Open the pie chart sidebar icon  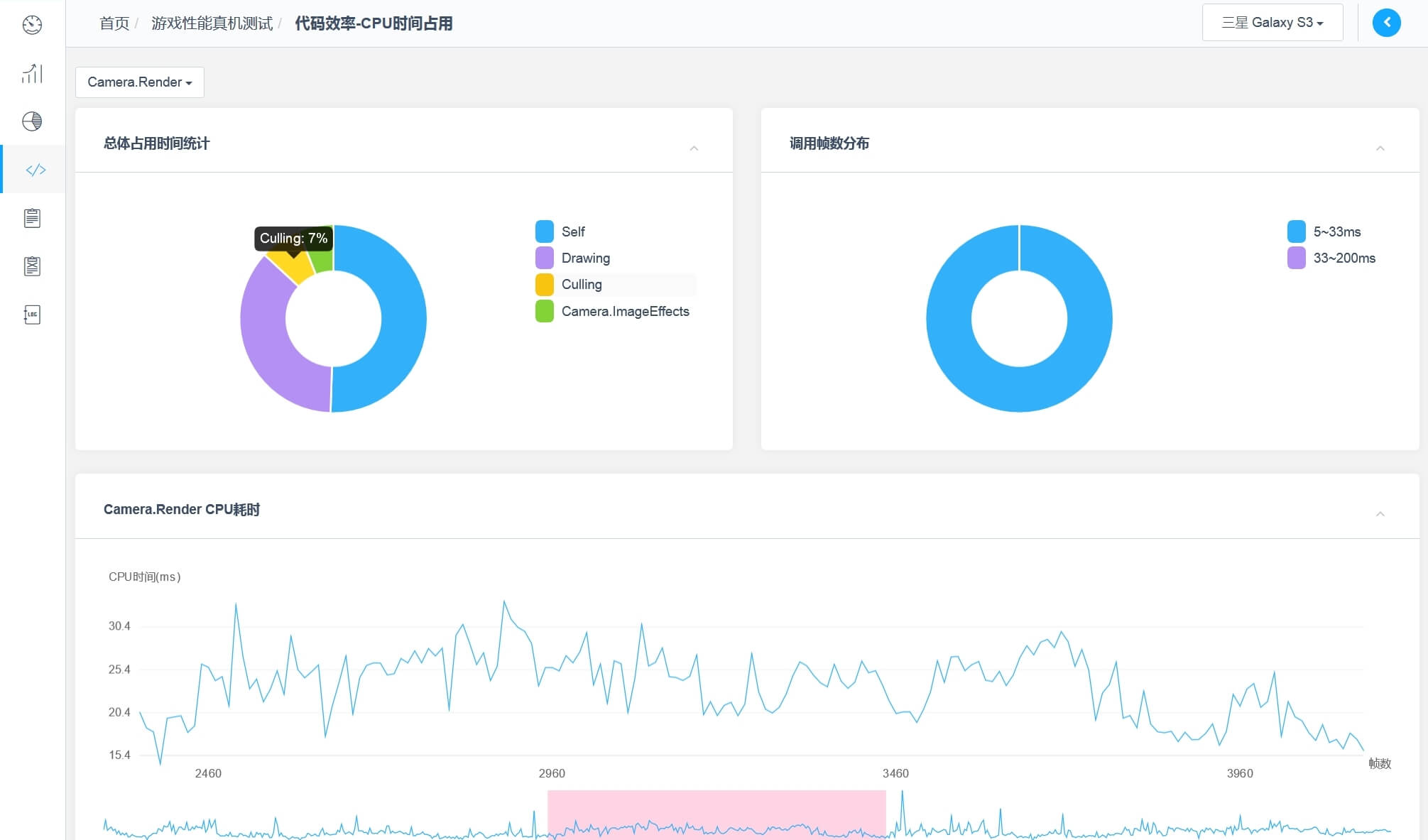pyautogui.click(x=32, y=121)
